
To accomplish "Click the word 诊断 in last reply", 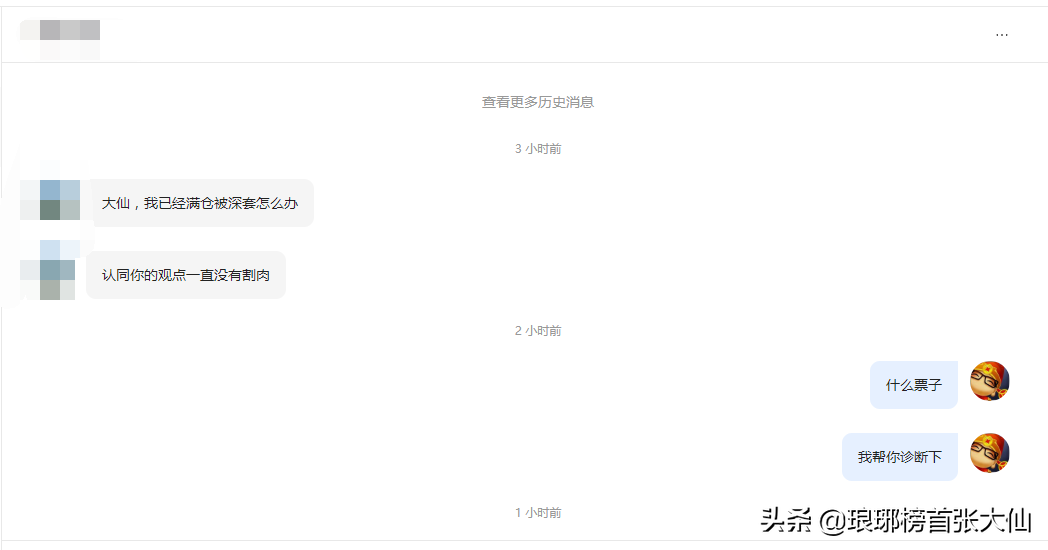I will [914, 456].
